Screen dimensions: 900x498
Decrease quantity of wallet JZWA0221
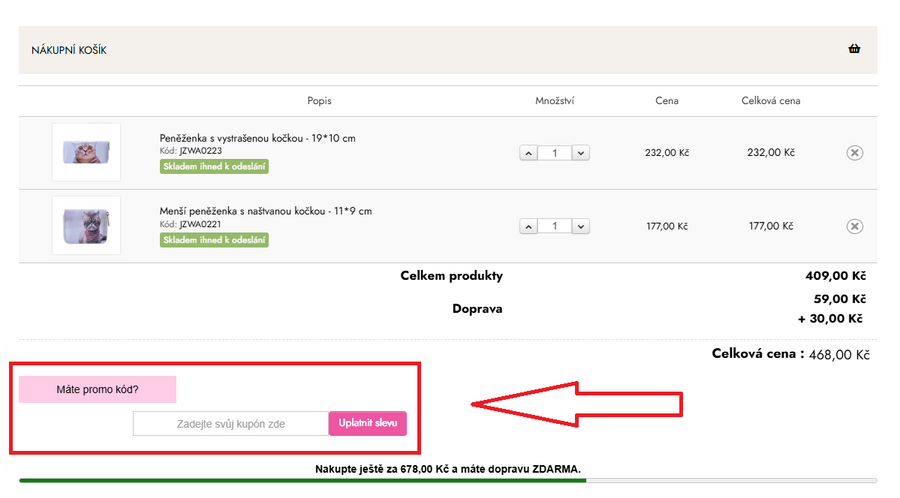(x=580, y=227)
